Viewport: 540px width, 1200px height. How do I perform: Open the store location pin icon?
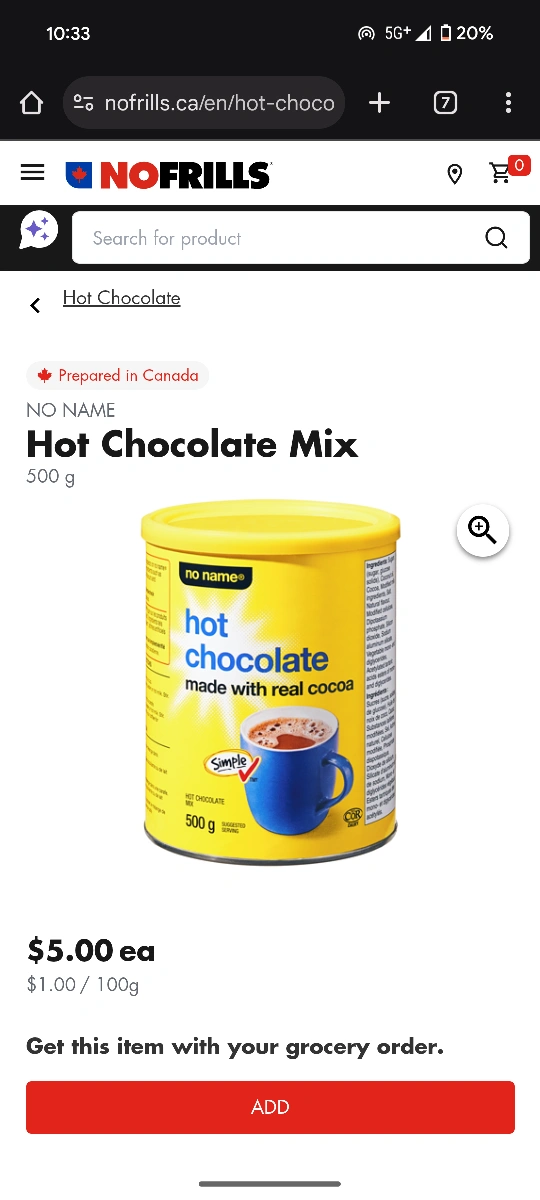tap(454, 175)
